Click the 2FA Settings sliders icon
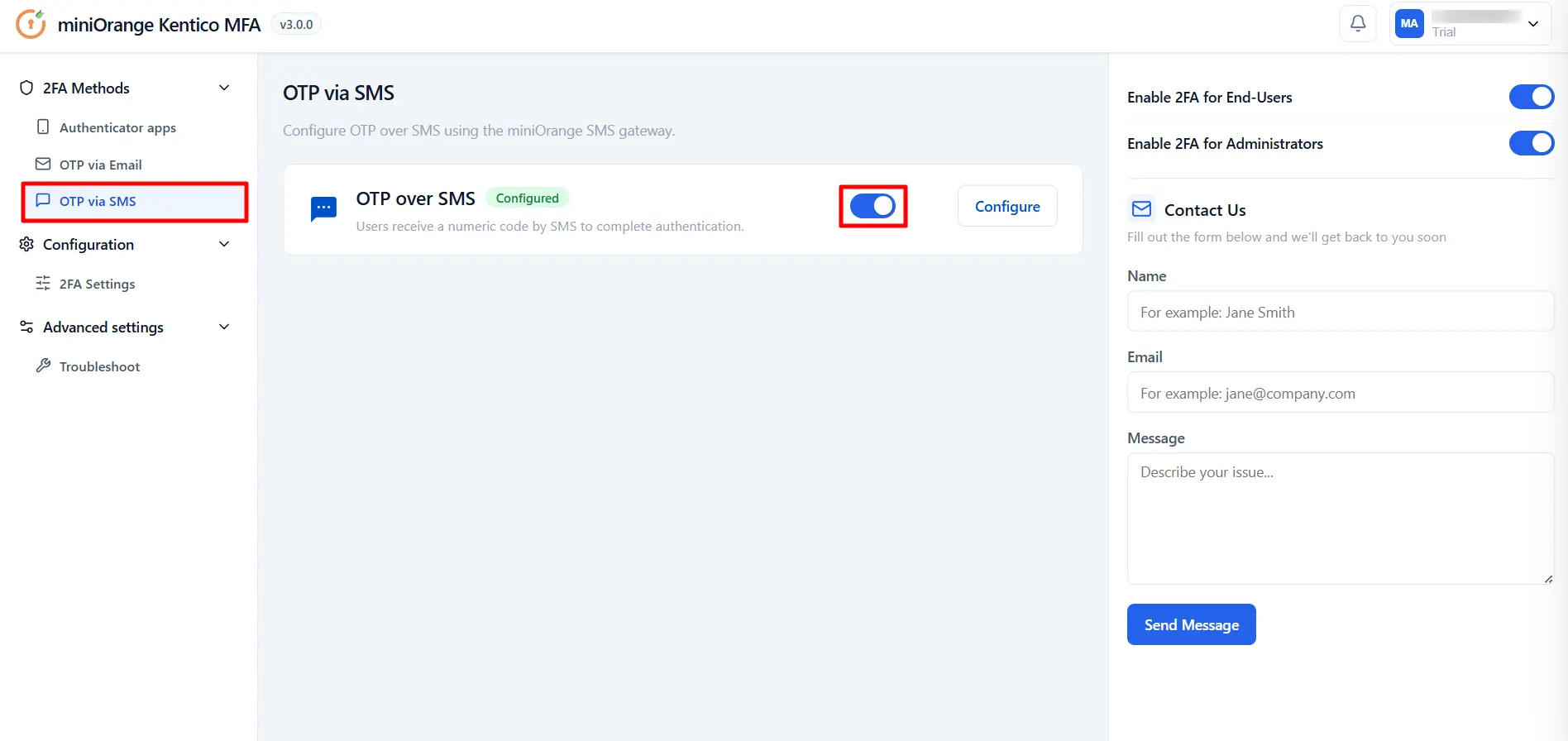Screen dimensions: 1568x741 (x=43, y=284)
